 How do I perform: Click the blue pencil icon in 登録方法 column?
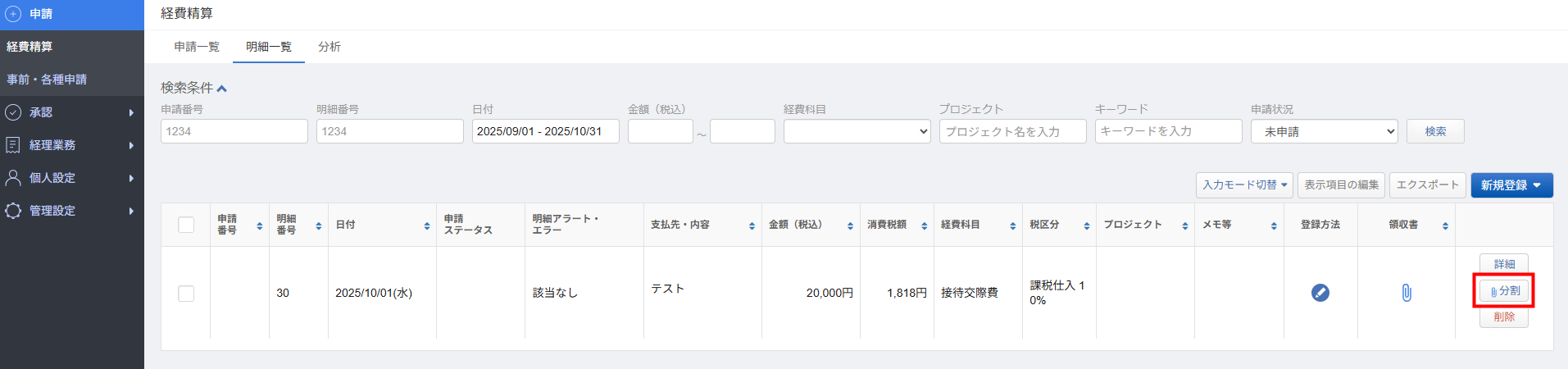pos(1320,293)
